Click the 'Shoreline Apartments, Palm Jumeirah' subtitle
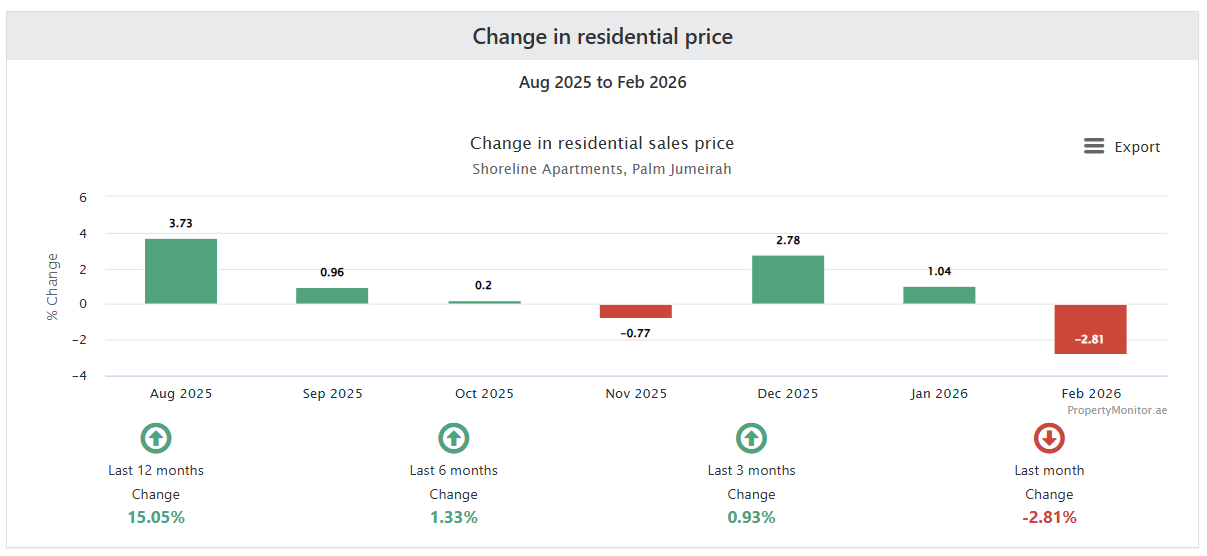Viewport: 1207px width, 556px height. (x=602, y=169)
